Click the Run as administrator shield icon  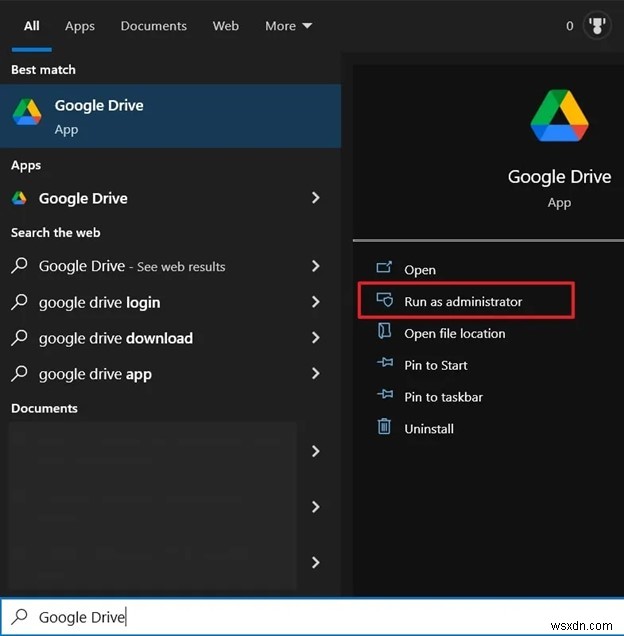coord(384,300)
